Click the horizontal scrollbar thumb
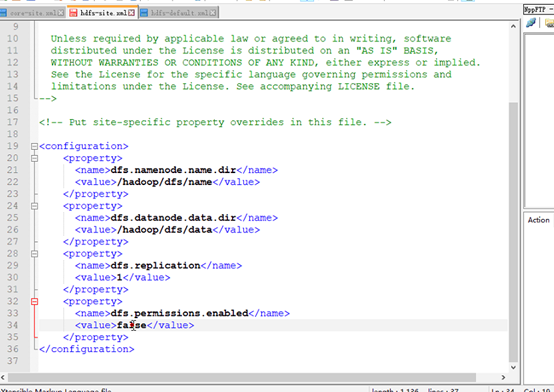 click(x=242, y=378)
